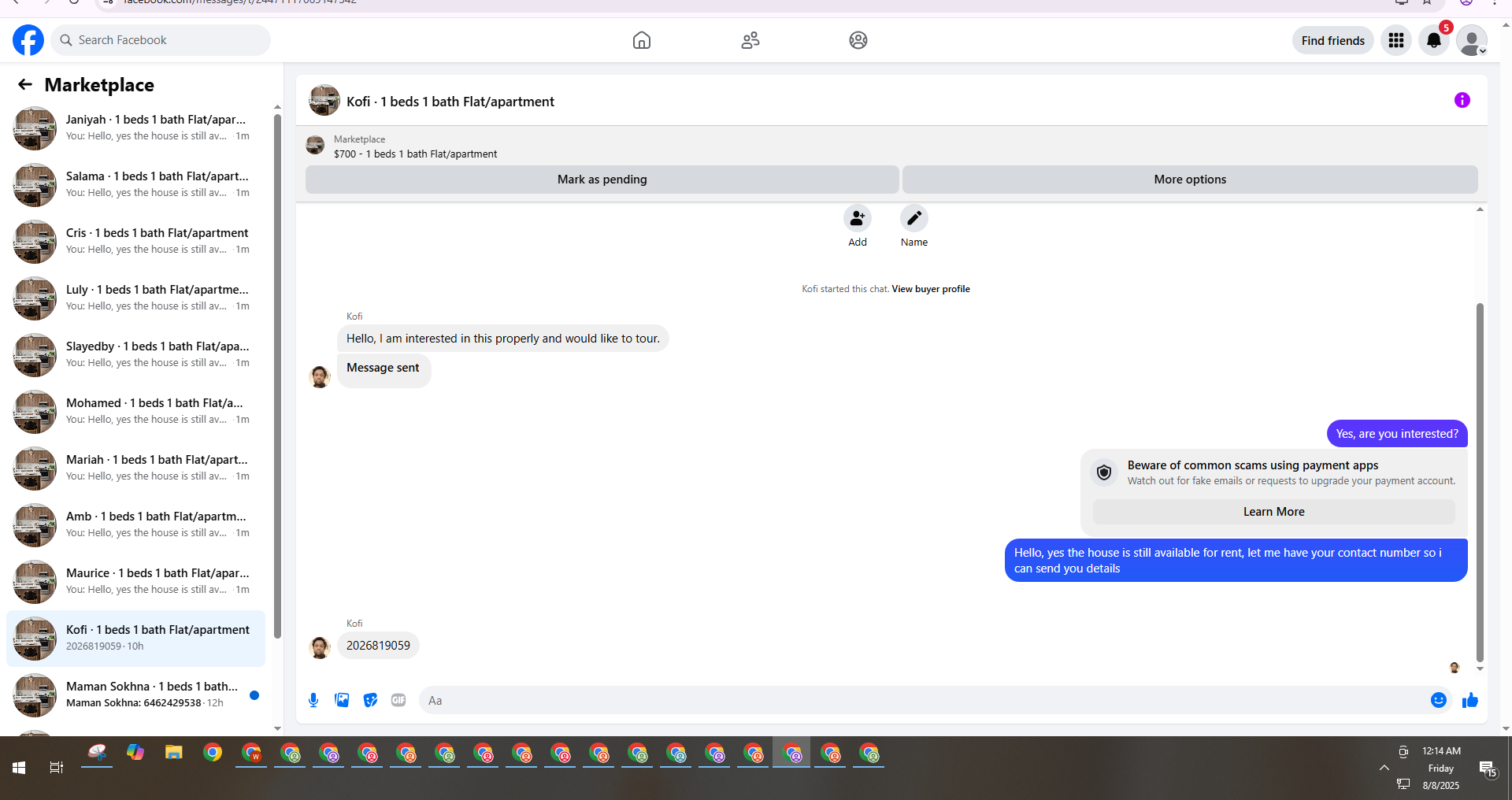The height and width of the screenshot is (800, 1512).
Task: Show hidden system tray icons
Action: pyautogui.click(x=1384, y=768)
